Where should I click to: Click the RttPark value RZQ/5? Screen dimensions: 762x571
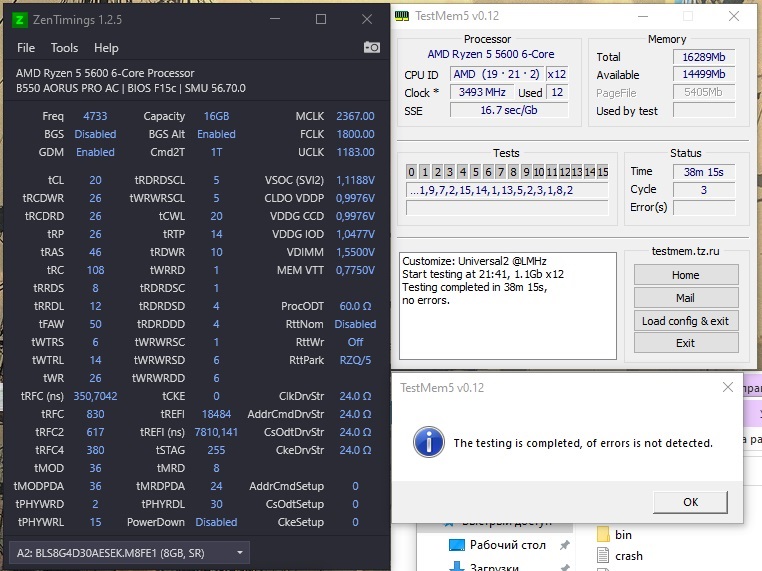point(355,360)
